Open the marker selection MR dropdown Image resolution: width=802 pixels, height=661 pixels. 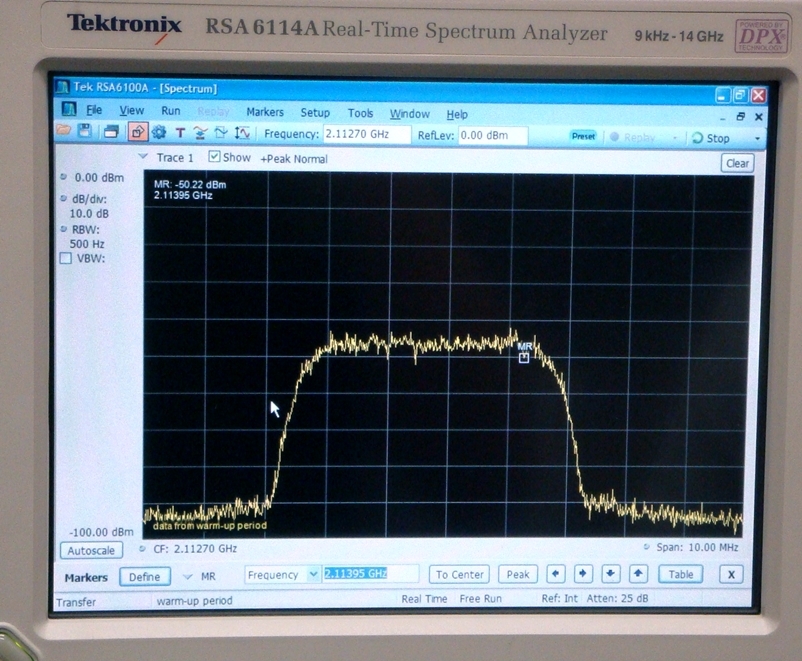[188, 577]
